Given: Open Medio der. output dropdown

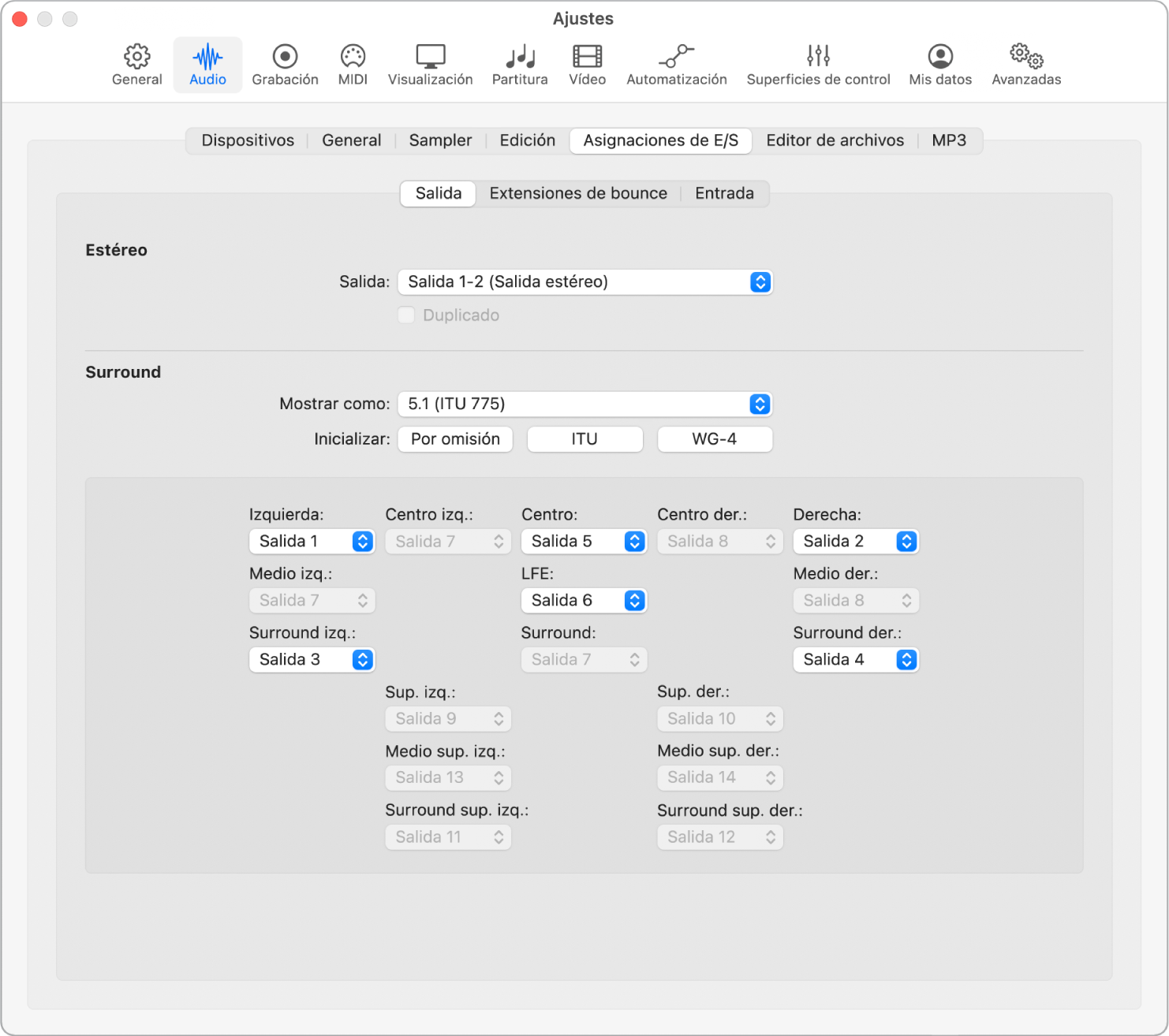Looking at the screenshot, I should point(856,601).
